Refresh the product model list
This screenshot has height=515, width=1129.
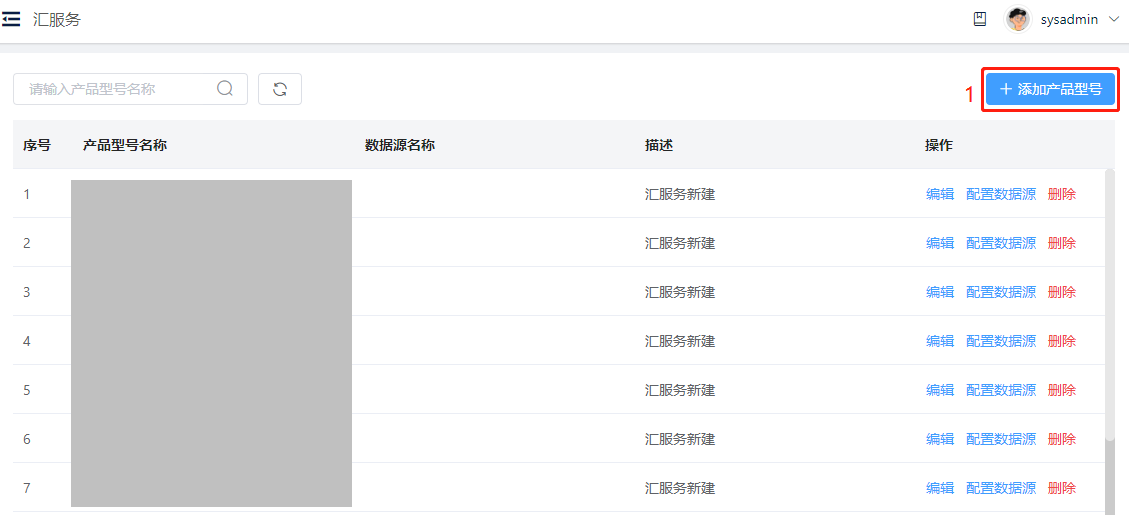pyautogui.click(x=279, y=89)
